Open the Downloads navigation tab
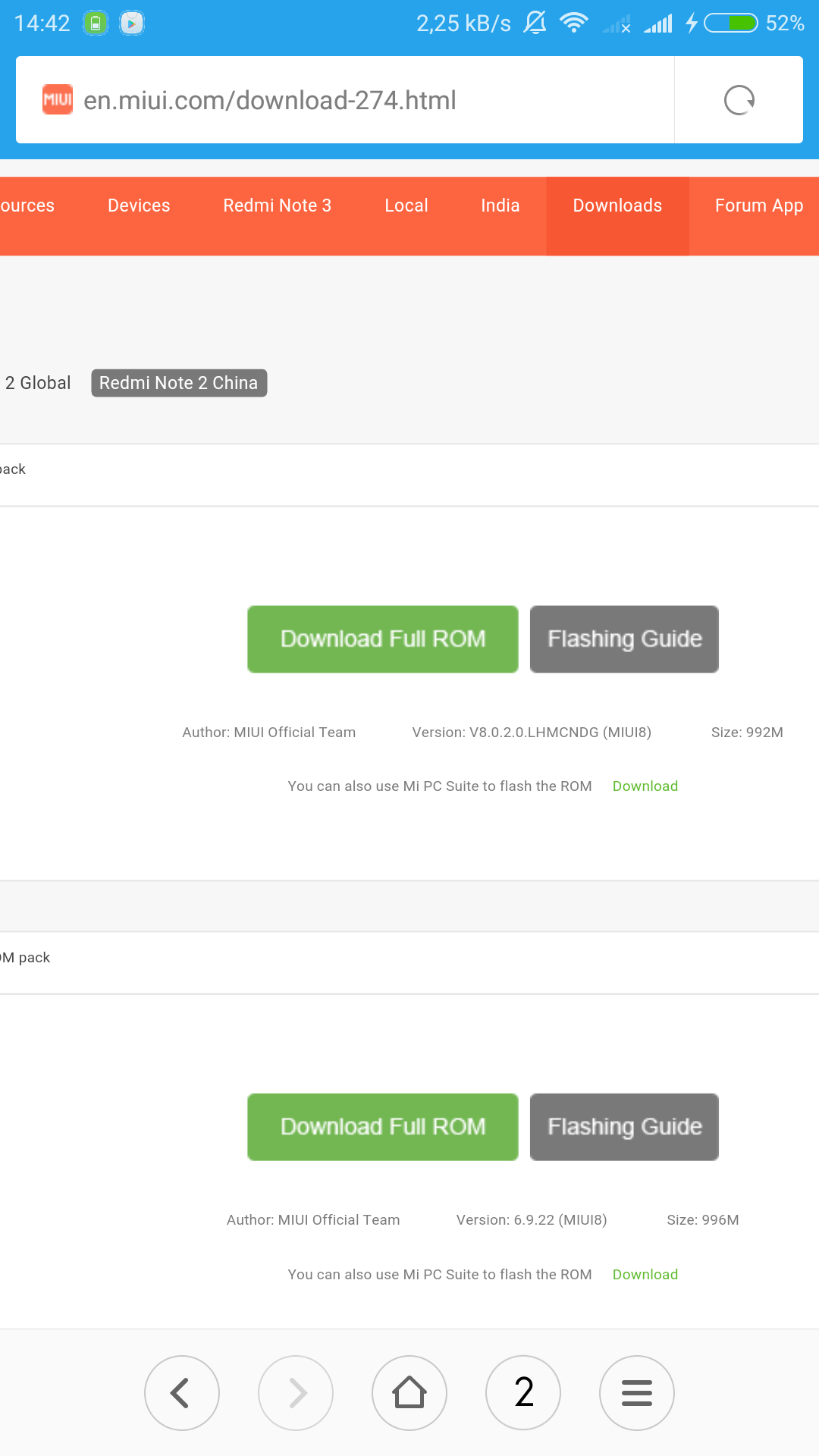 617,206
